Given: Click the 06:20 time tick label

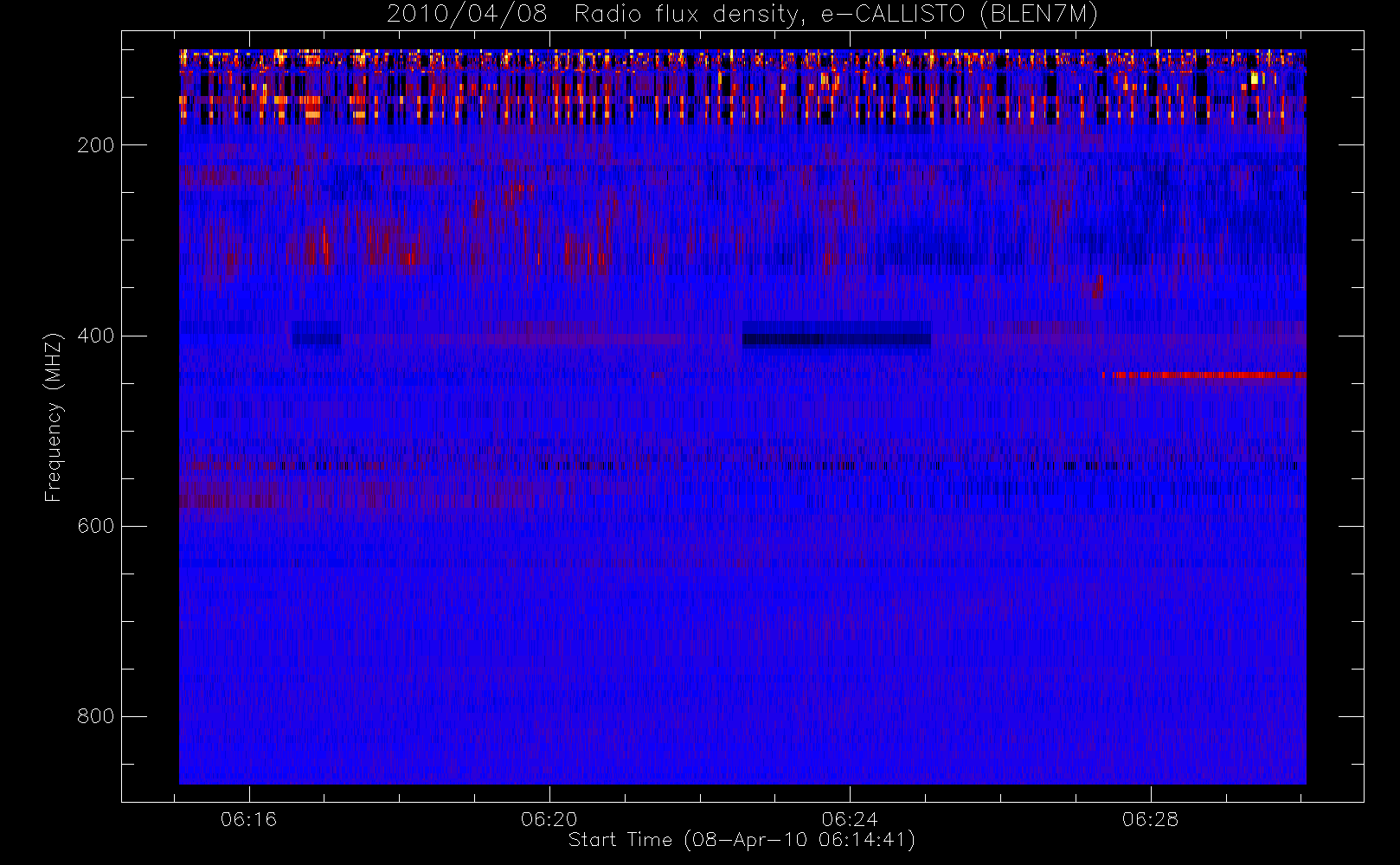Looking at the screenshot, I should tap(549, 819).
